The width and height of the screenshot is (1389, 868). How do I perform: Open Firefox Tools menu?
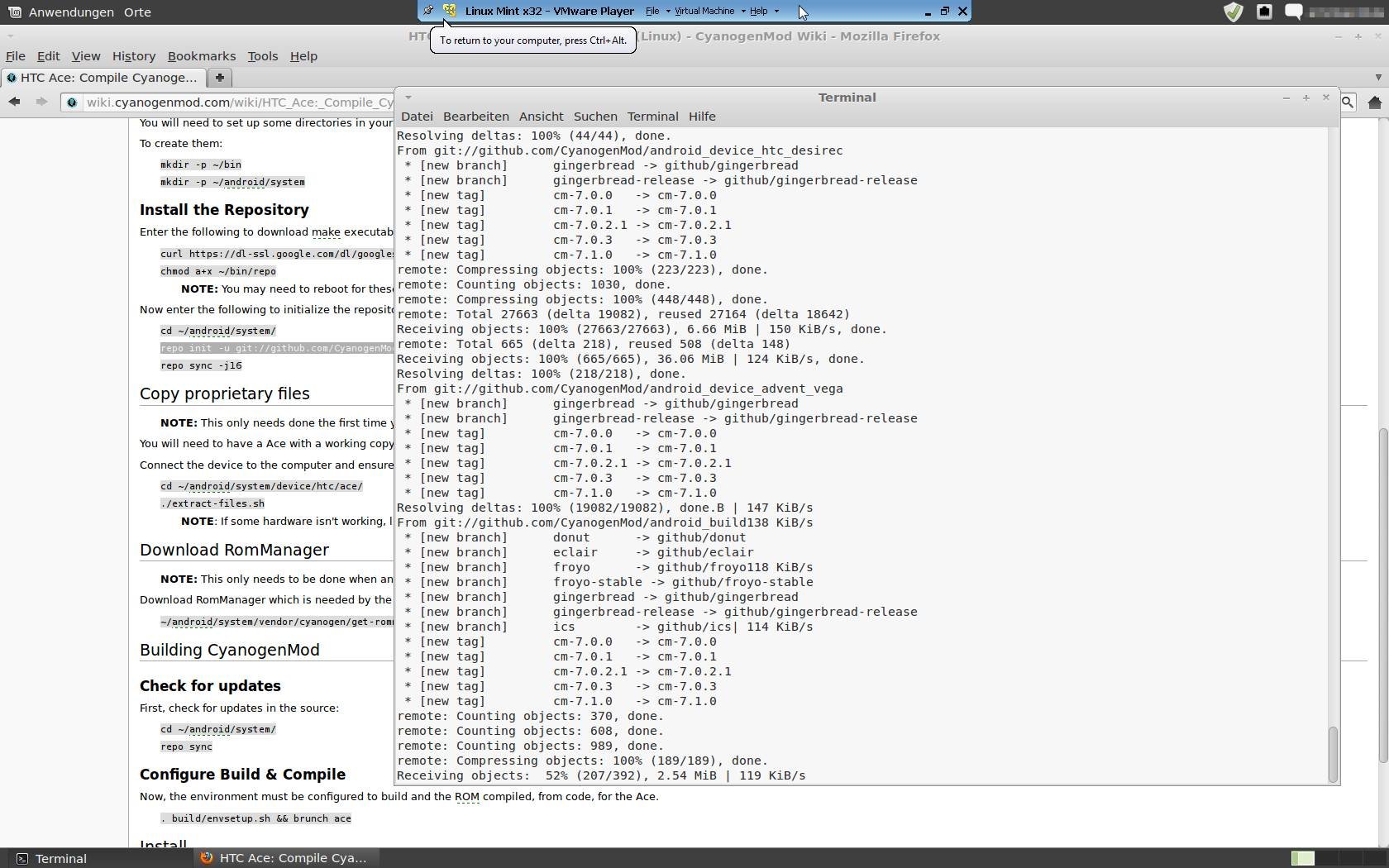[263, 56]
